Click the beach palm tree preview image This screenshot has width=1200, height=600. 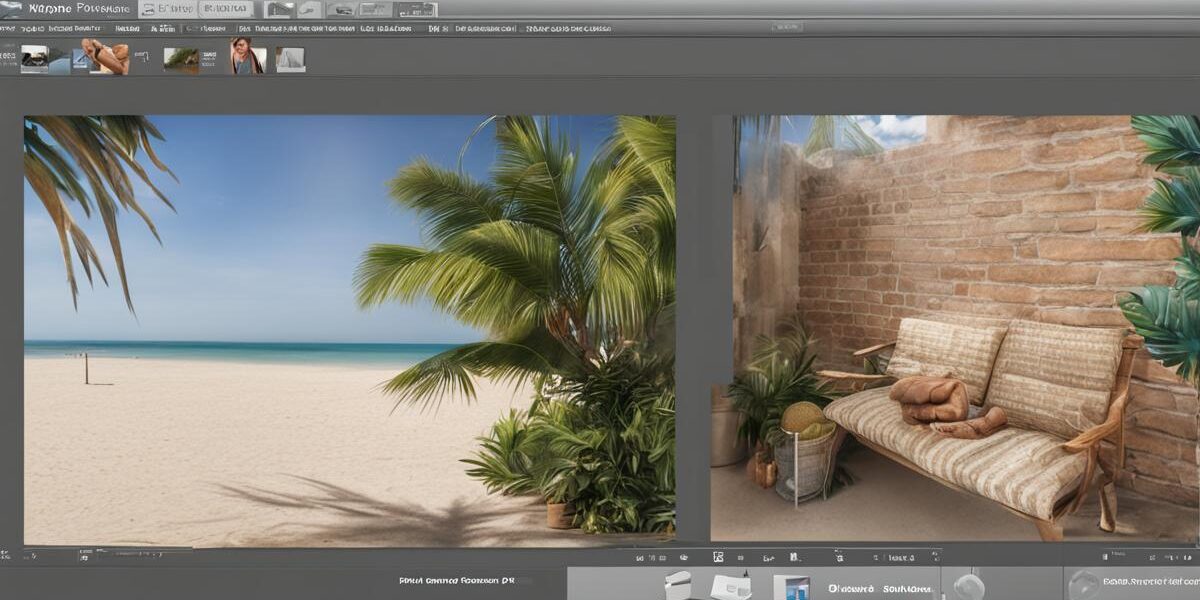pyautogui.click(x=349, y=330)
